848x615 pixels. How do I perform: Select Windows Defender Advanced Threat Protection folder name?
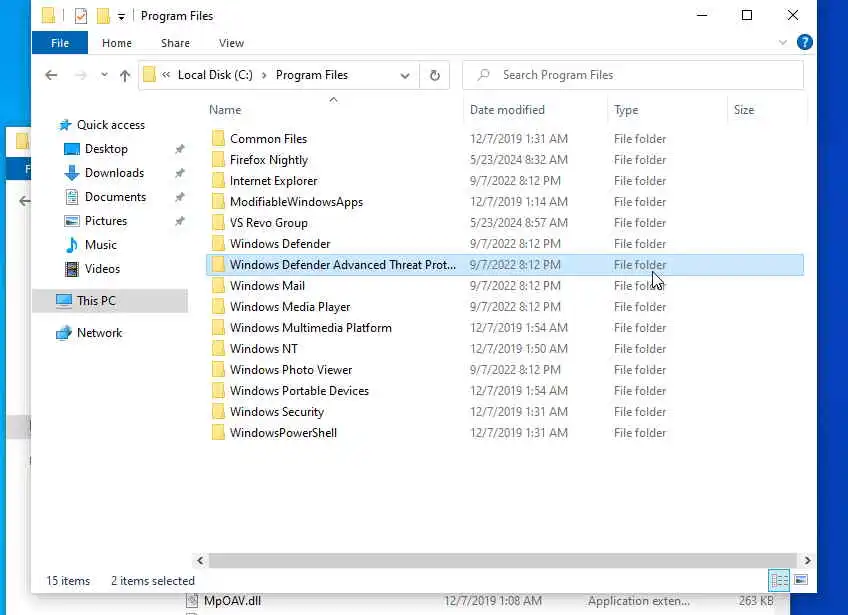click(342, 265)
